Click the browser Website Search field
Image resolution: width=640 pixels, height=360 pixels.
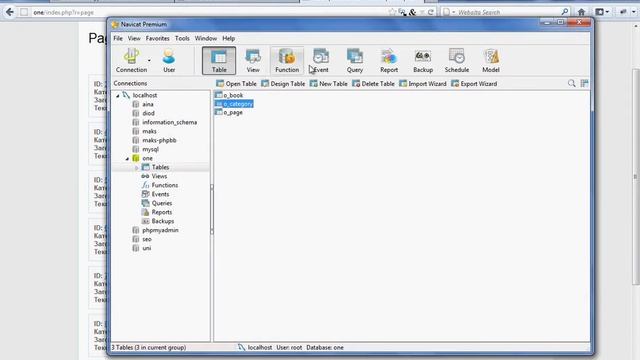click(506, 12)
